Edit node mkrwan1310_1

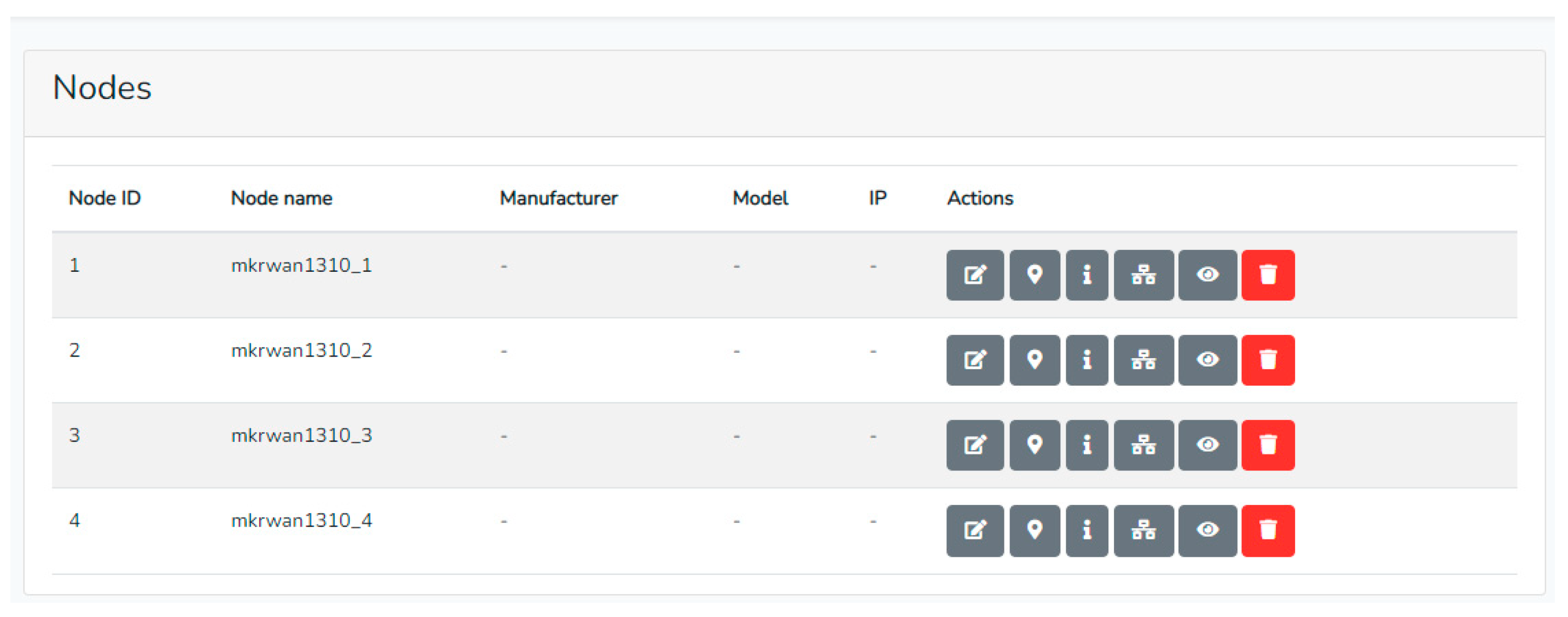click(x=974, y=275)
